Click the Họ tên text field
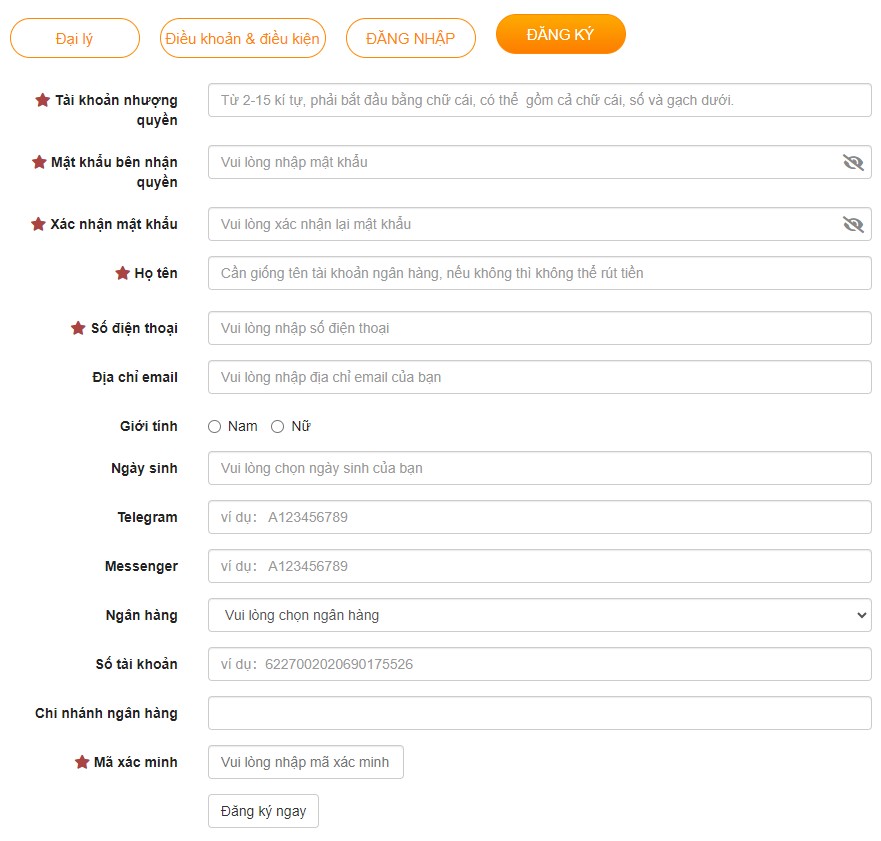 pyautogui.click(x=539, y=273)
